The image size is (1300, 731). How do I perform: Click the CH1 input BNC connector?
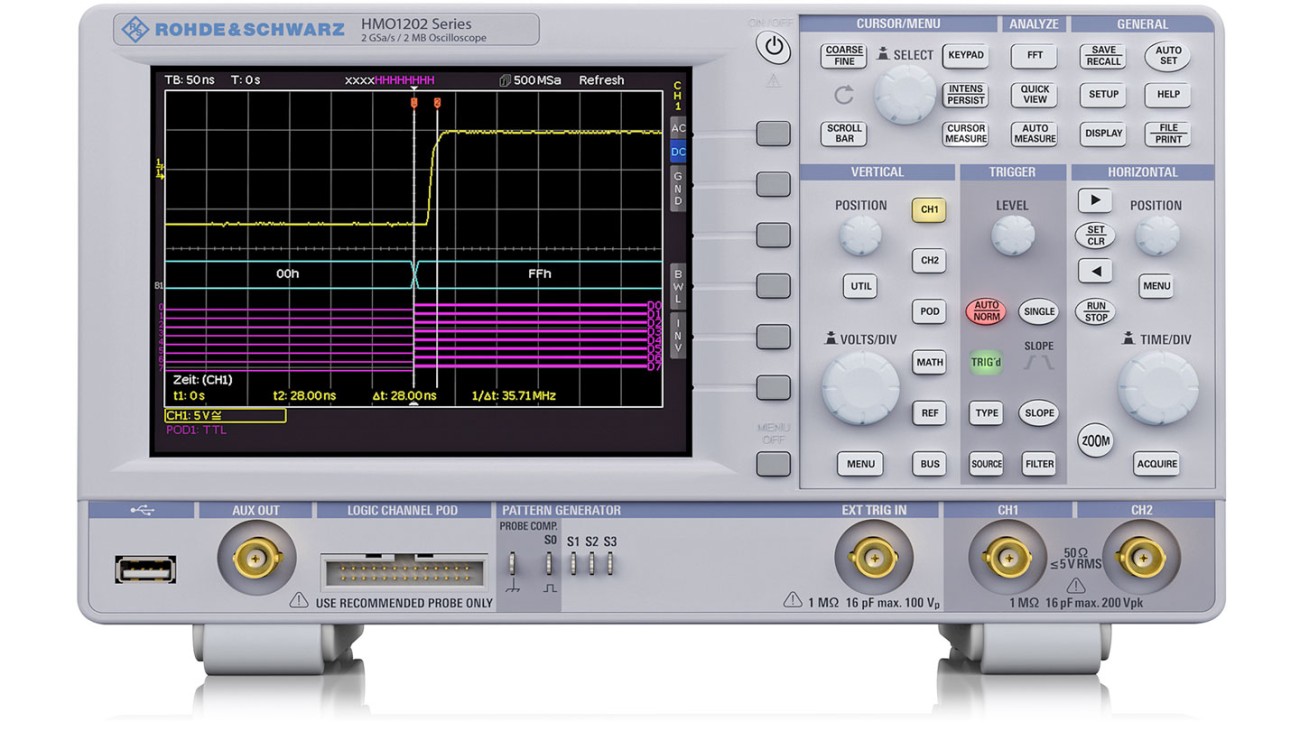click(x=1007, y=558)
